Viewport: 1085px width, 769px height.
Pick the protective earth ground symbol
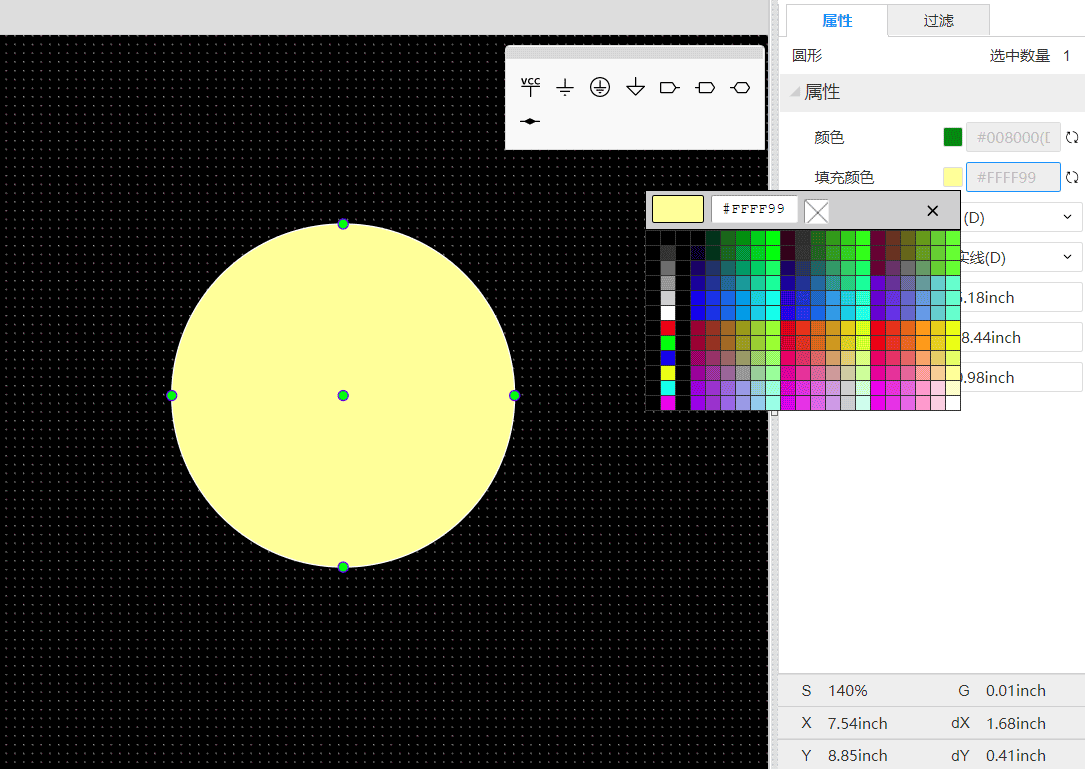point(600,87)
